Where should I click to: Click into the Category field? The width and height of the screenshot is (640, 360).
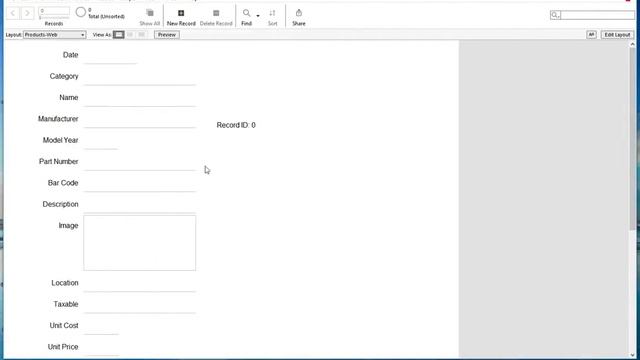point(140,77)
